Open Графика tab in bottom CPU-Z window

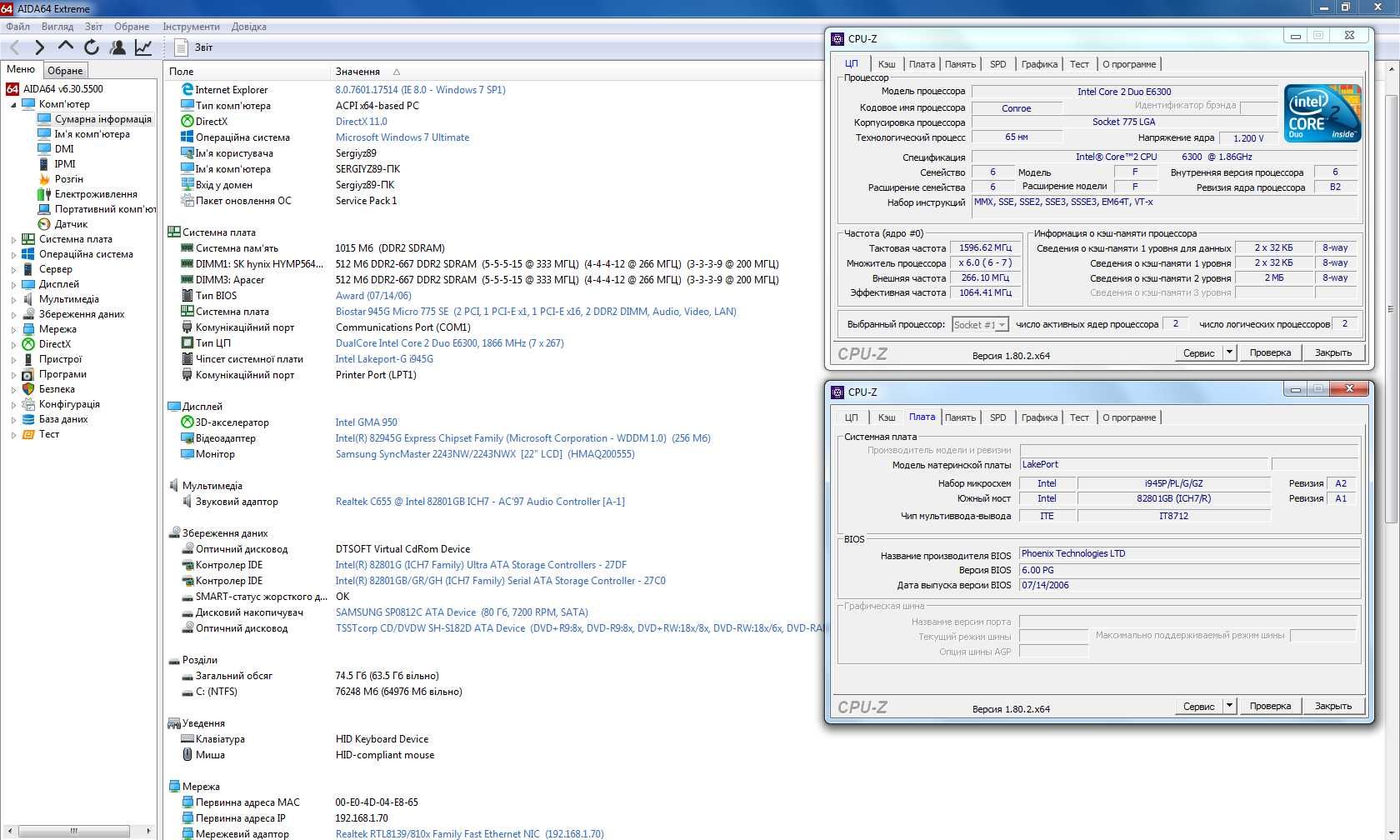pos(1039,417)
